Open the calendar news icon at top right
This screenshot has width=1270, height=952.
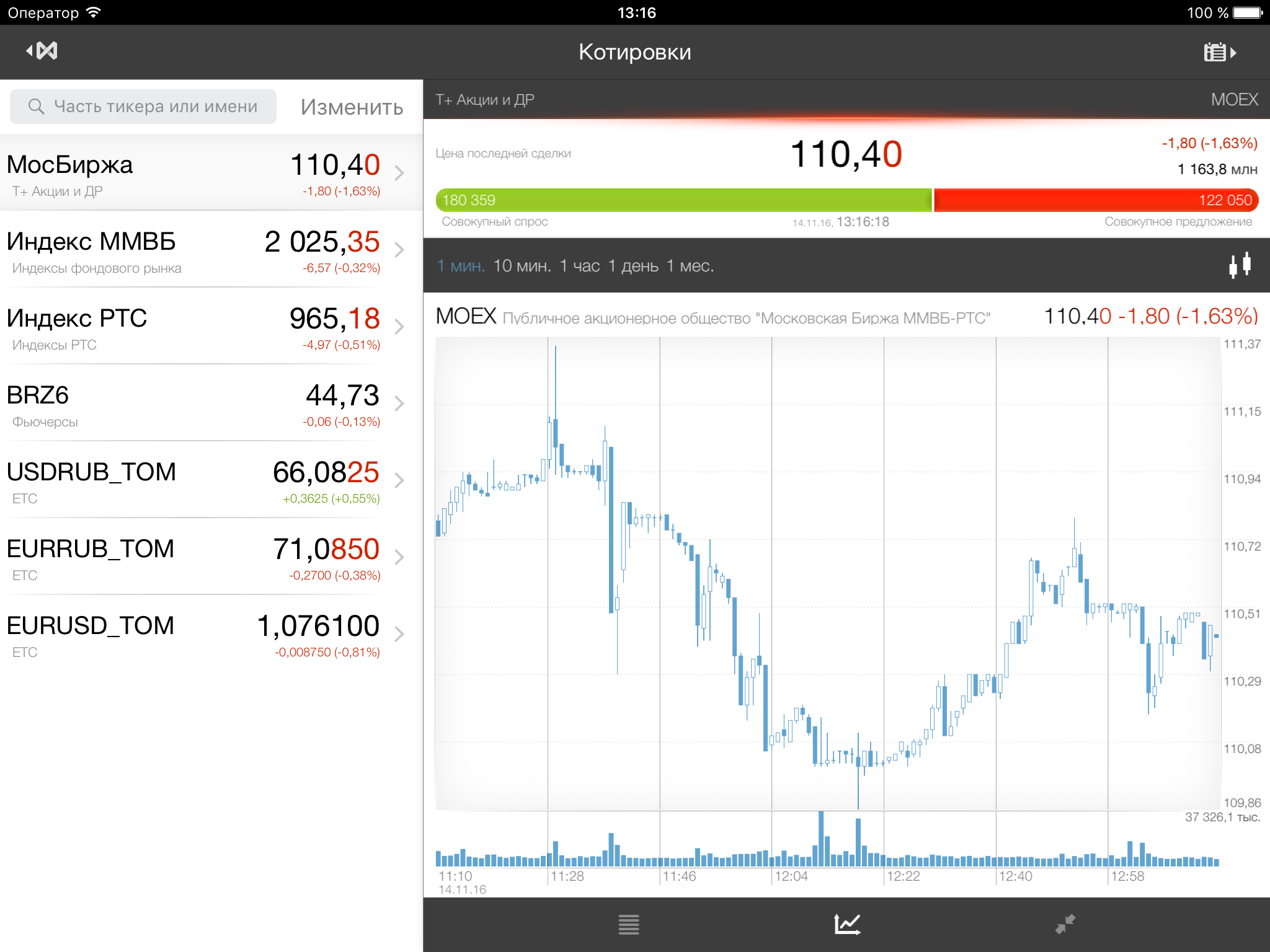1219,52
